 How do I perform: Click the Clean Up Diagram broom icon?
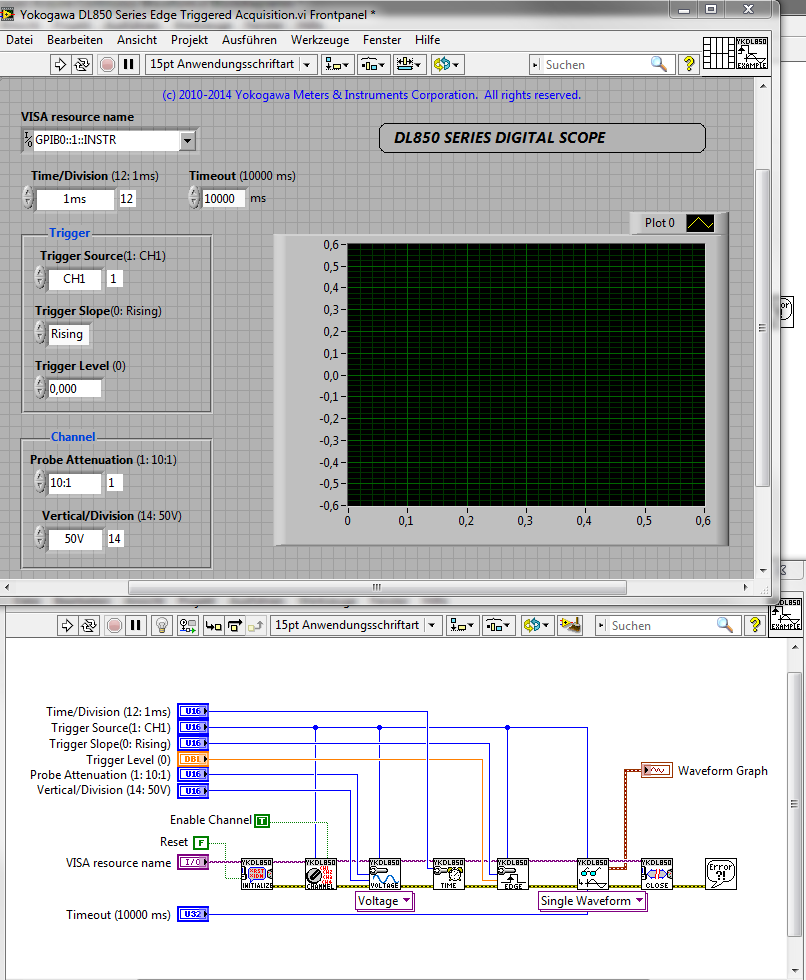(570, 624)
